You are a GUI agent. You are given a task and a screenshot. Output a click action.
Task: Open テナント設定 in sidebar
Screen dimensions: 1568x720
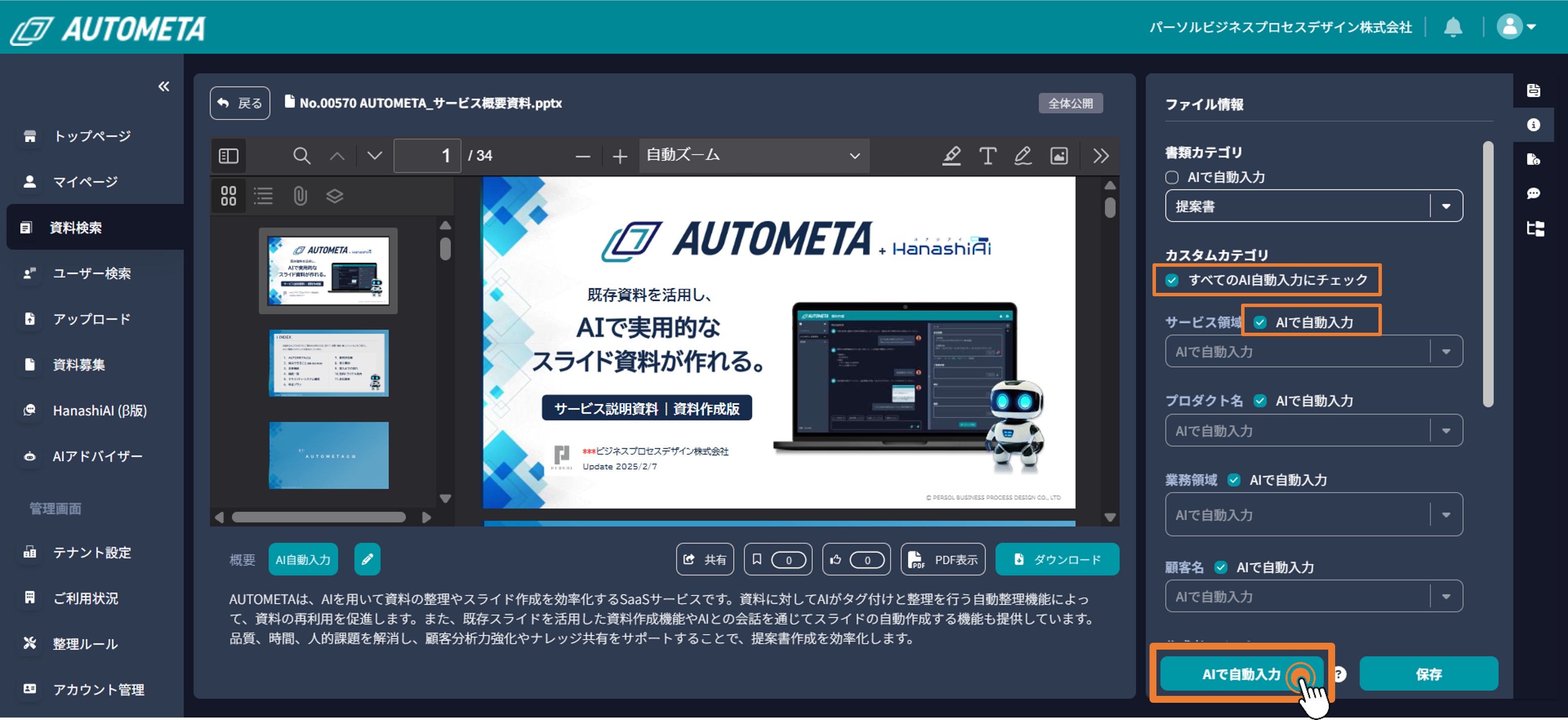[x=92, y=553]
